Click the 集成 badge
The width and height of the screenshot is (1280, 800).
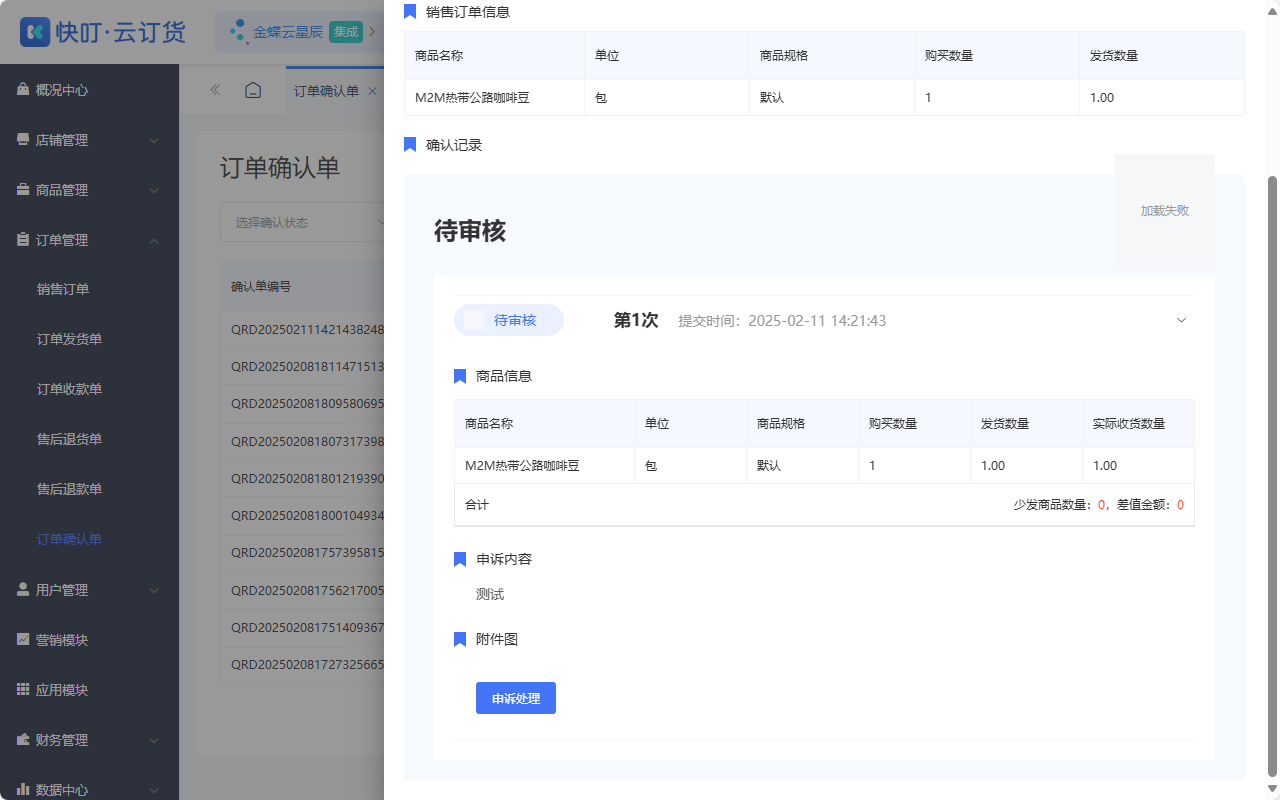tap(346, 31)
